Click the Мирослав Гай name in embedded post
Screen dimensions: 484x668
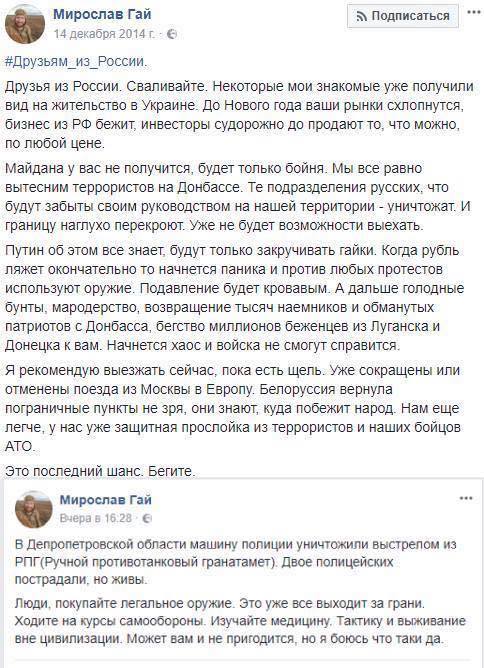pos(106,499)
